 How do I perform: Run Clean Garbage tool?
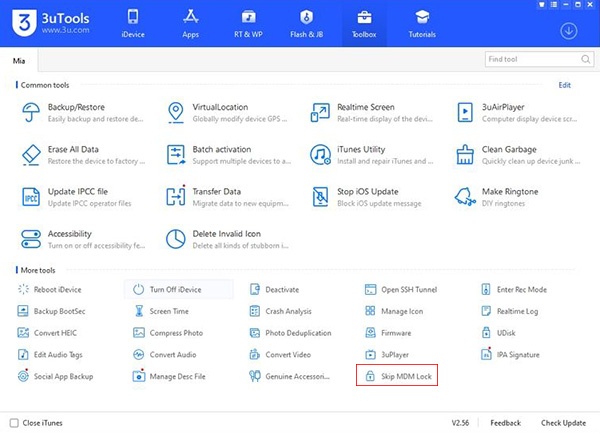point(517,155)
